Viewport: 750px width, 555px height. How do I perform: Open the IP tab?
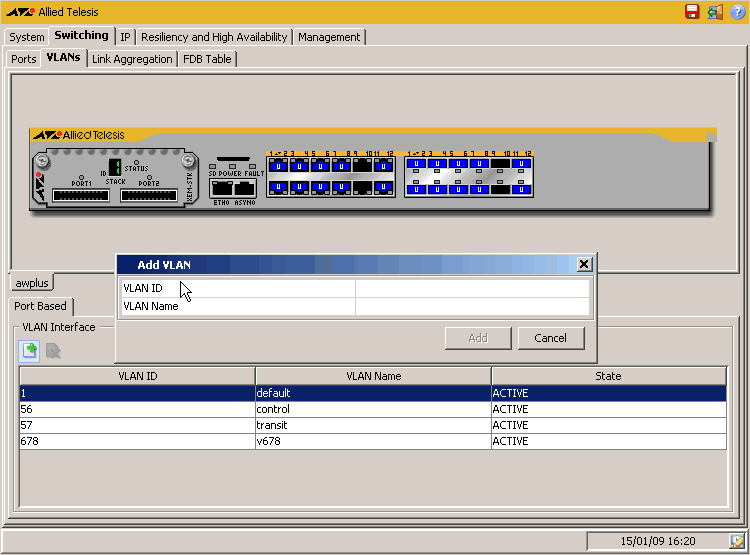[x=125, y=37]
